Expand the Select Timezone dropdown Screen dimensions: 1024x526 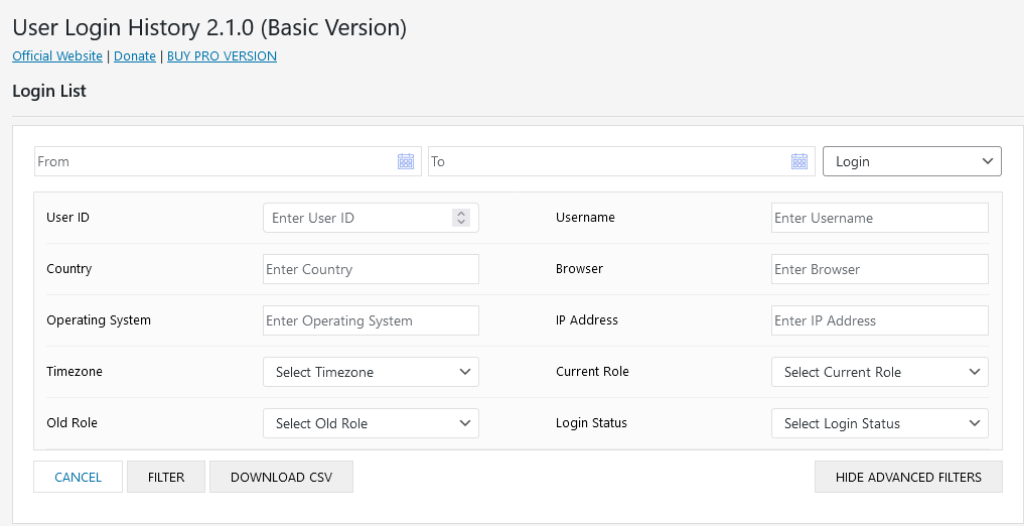click(x=371, y=372)
